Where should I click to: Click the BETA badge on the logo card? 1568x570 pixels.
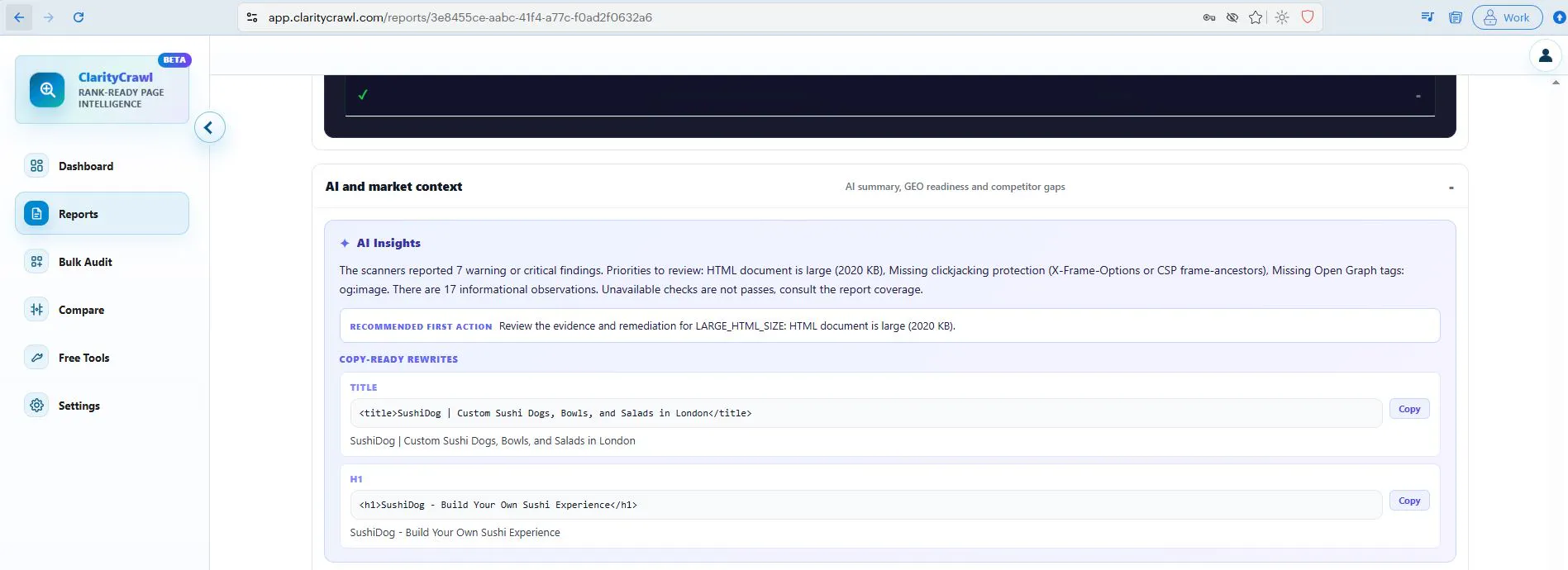[x=174, y=60]
